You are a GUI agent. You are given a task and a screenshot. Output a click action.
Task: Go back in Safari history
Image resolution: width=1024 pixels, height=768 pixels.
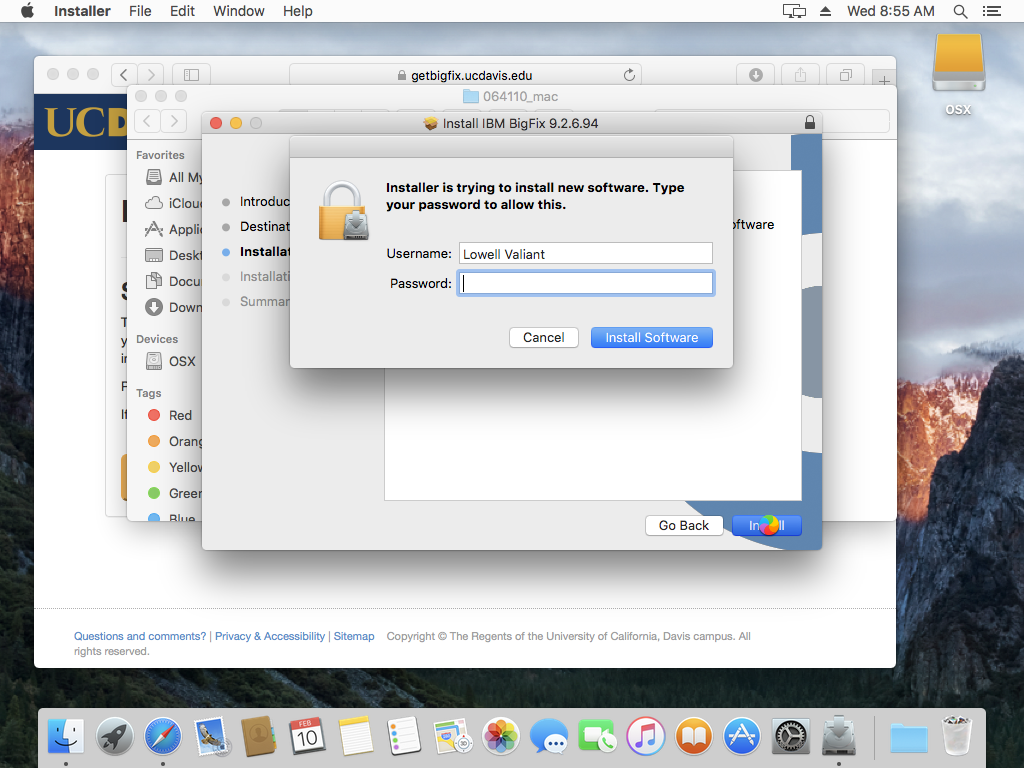(x=124, y=75)
